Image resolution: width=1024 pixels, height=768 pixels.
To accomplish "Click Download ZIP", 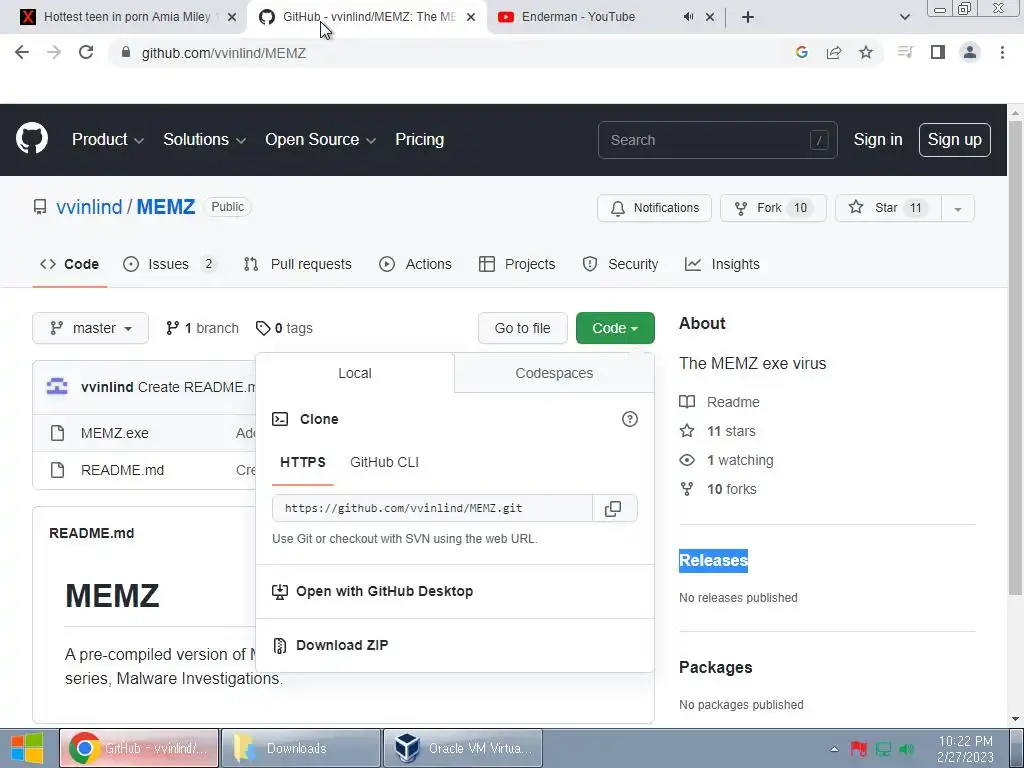I will 342,645.
